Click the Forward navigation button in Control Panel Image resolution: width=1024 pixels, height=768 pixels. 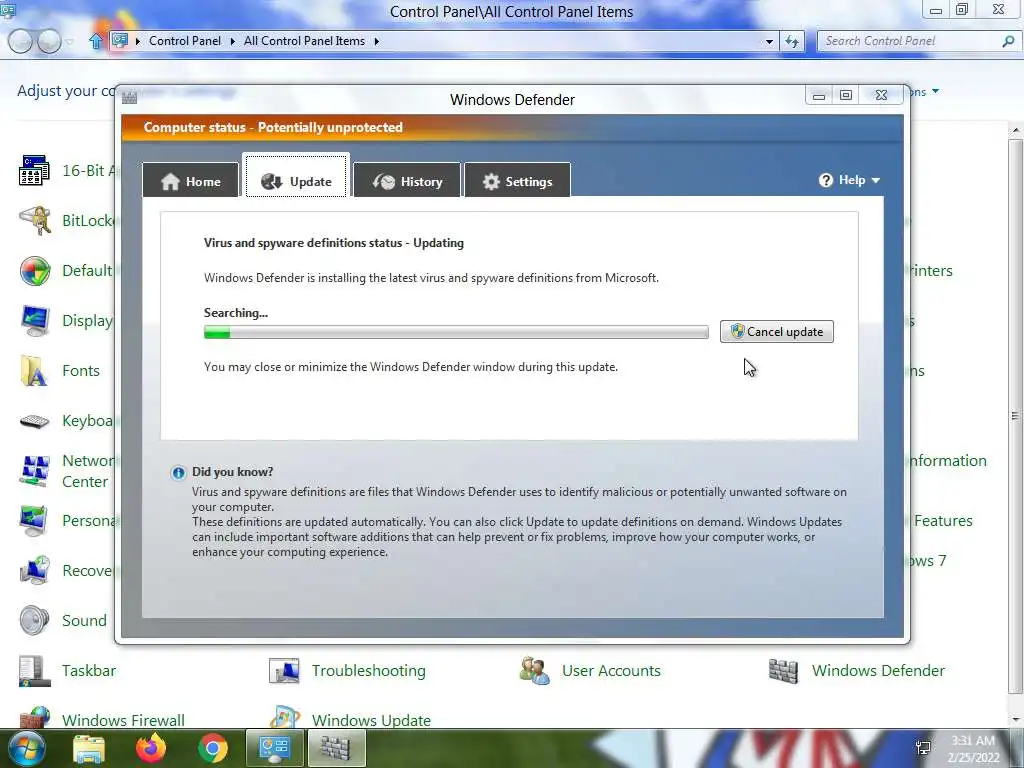pyautogui.click(x=49, y=41)
